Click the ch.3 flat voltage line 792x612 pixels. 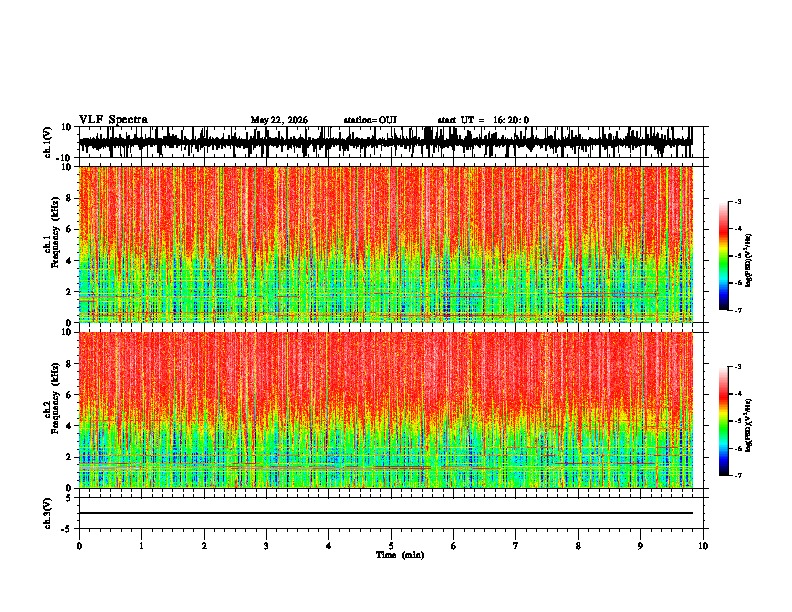click(385, 513)
